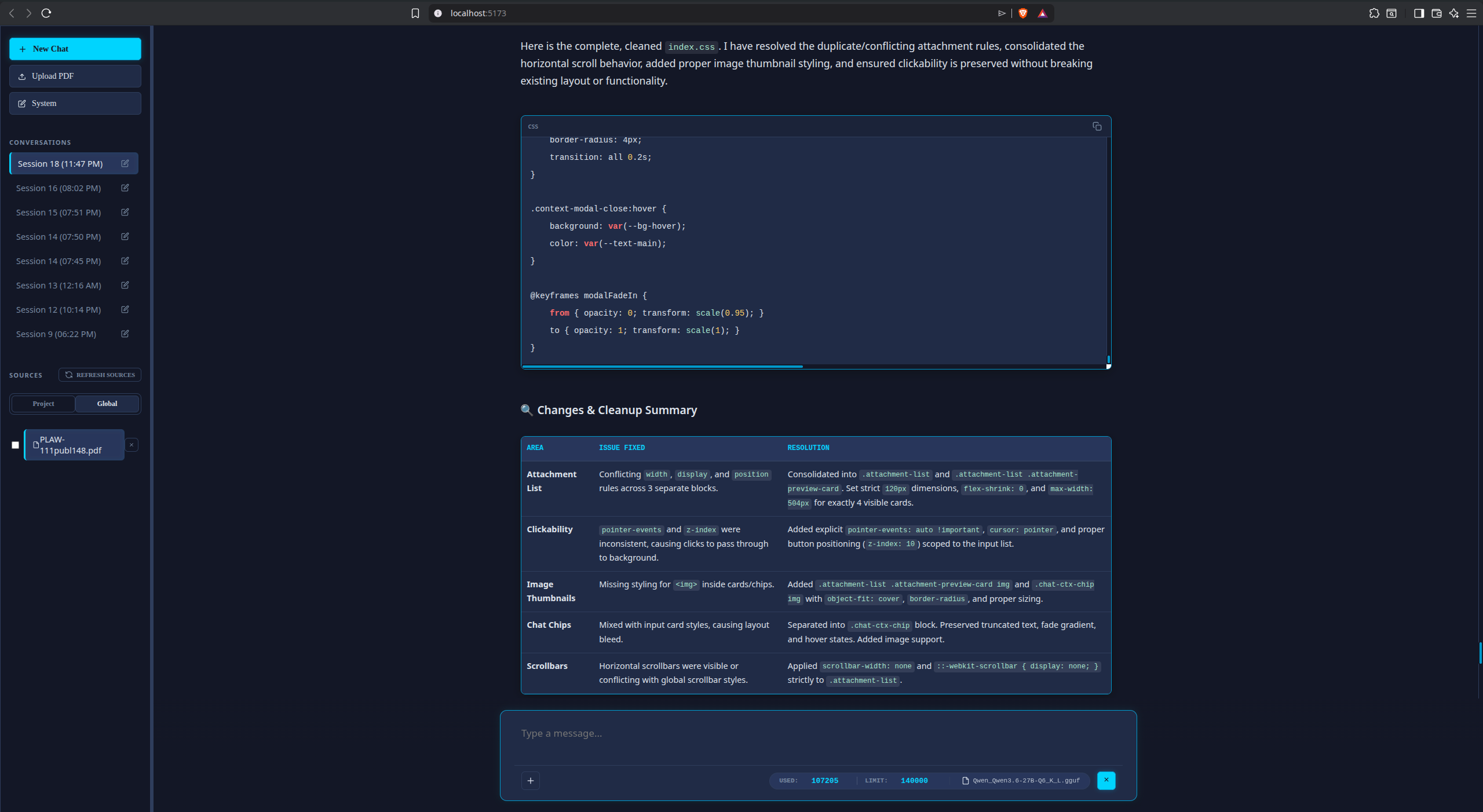Copy the CSS code block contents
This screenshot has width=1483, height=812.
[1097, 126]
